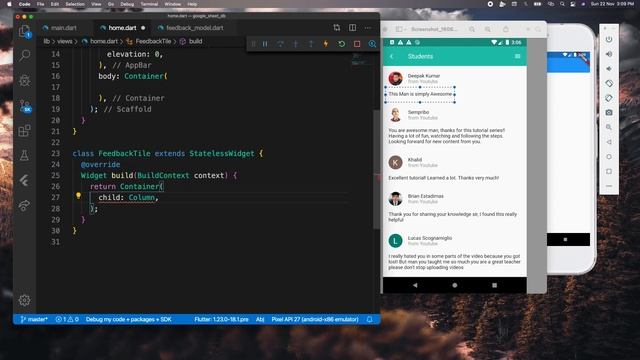
Task: Switch to feedback_model.dart tab
Action: click(x=195, y=28)
